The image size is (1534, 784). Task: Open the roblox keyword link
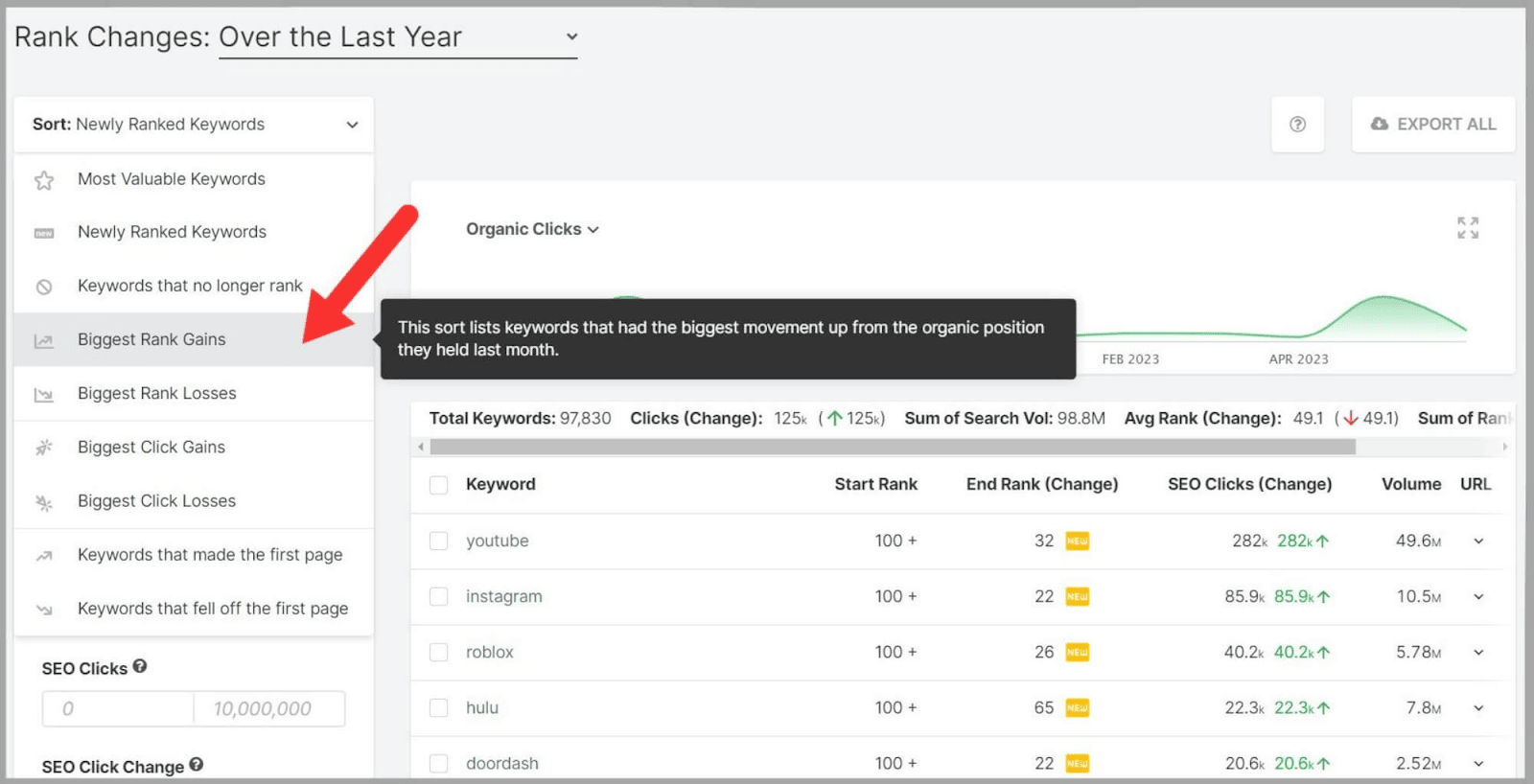490,653
